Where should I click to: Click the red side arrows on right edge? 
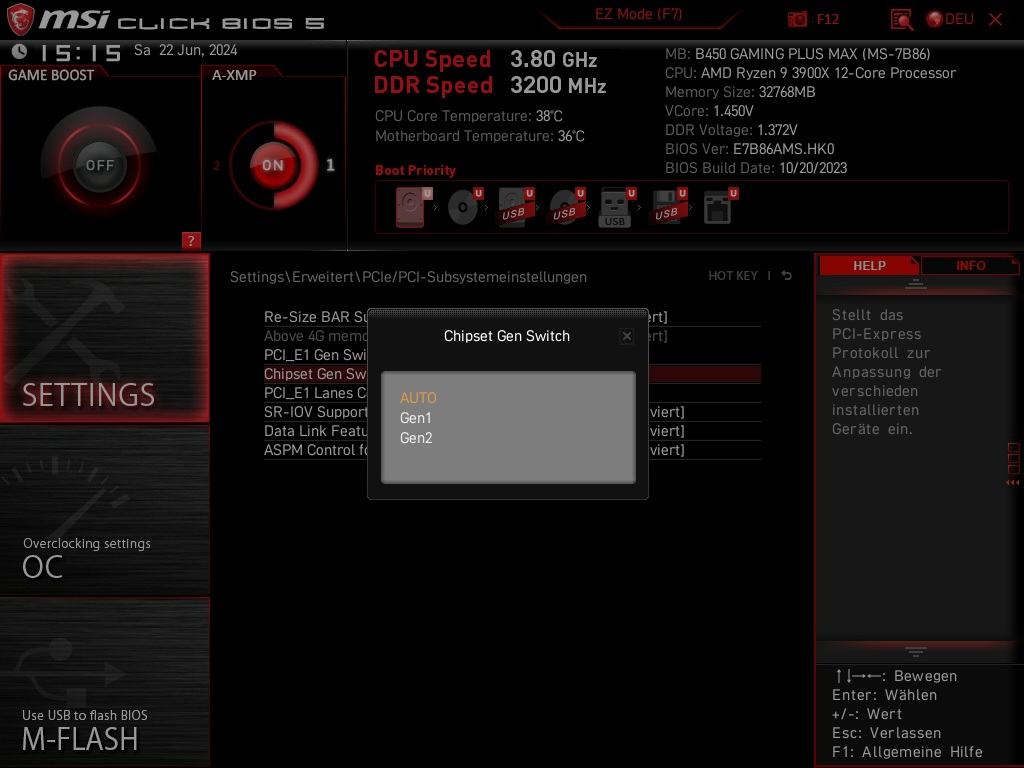tap(1013, 483)
